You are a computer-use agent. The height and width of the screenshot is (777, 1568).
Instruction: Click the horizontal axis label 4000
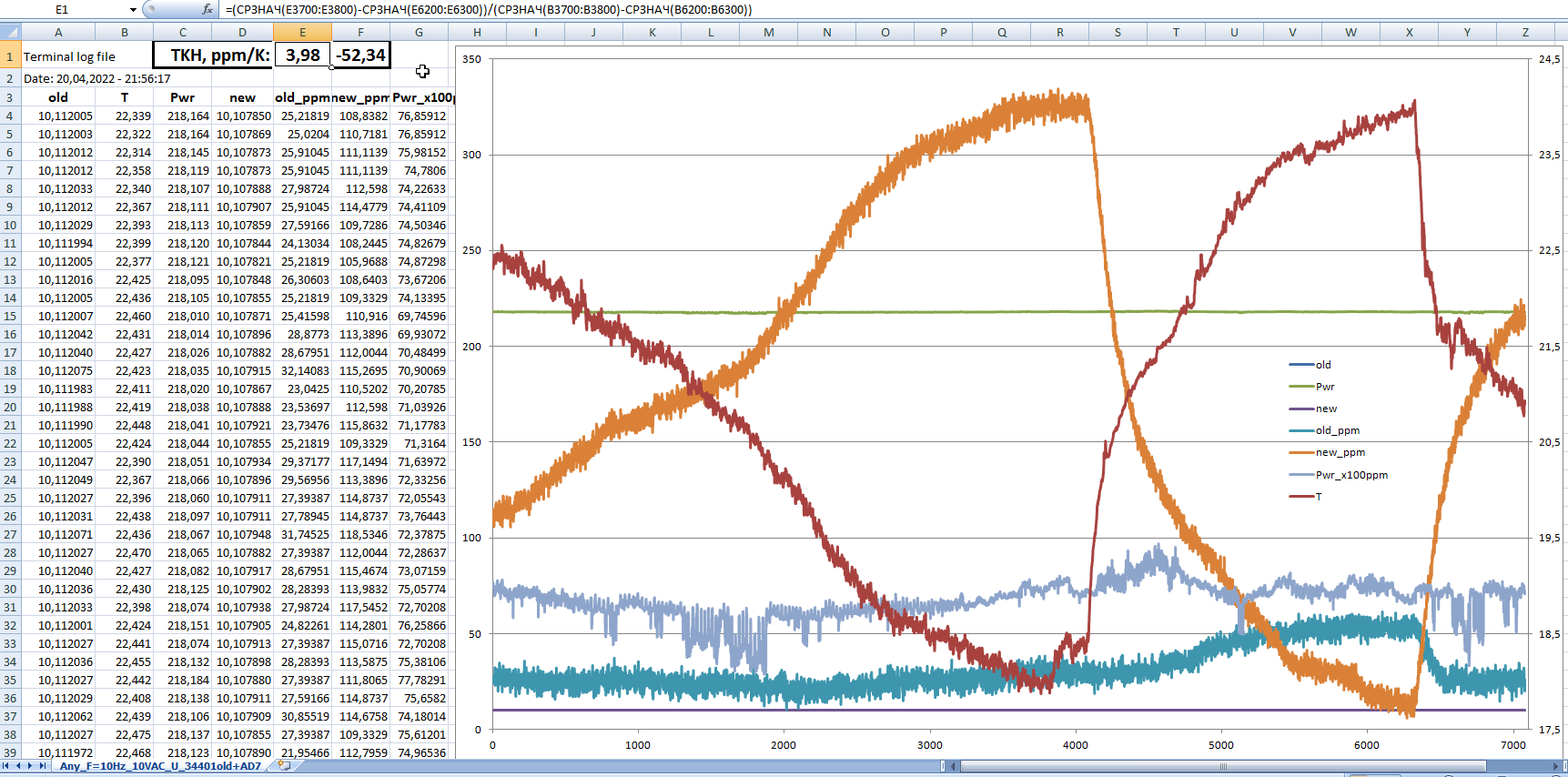click(1075, 745)
